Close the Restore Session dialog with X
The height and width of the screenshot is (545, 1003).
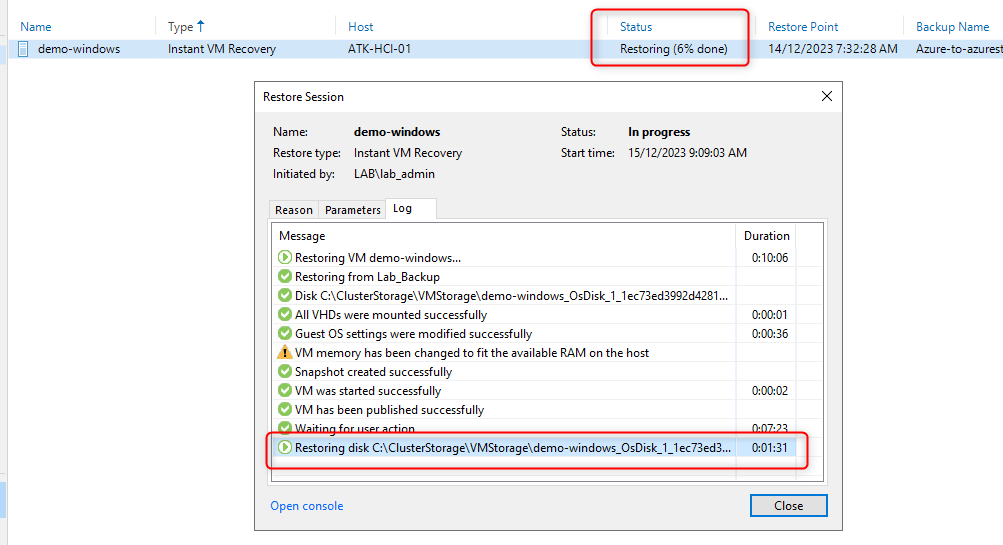pos(826,97)
